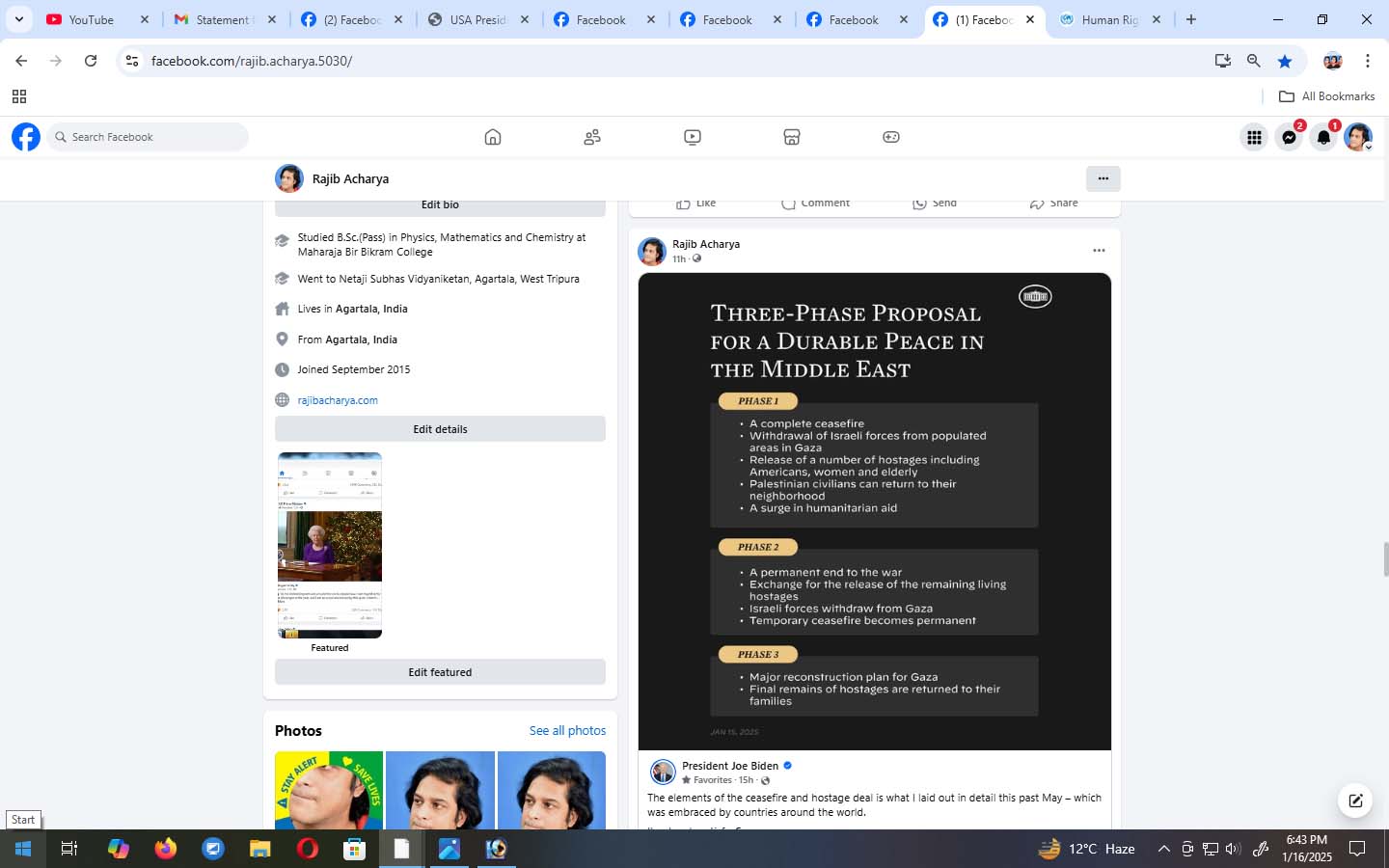Screen dimensions: 1389x868
Task: Click the zoom magnifier icon in address bar
Action: coord(1254,61)
